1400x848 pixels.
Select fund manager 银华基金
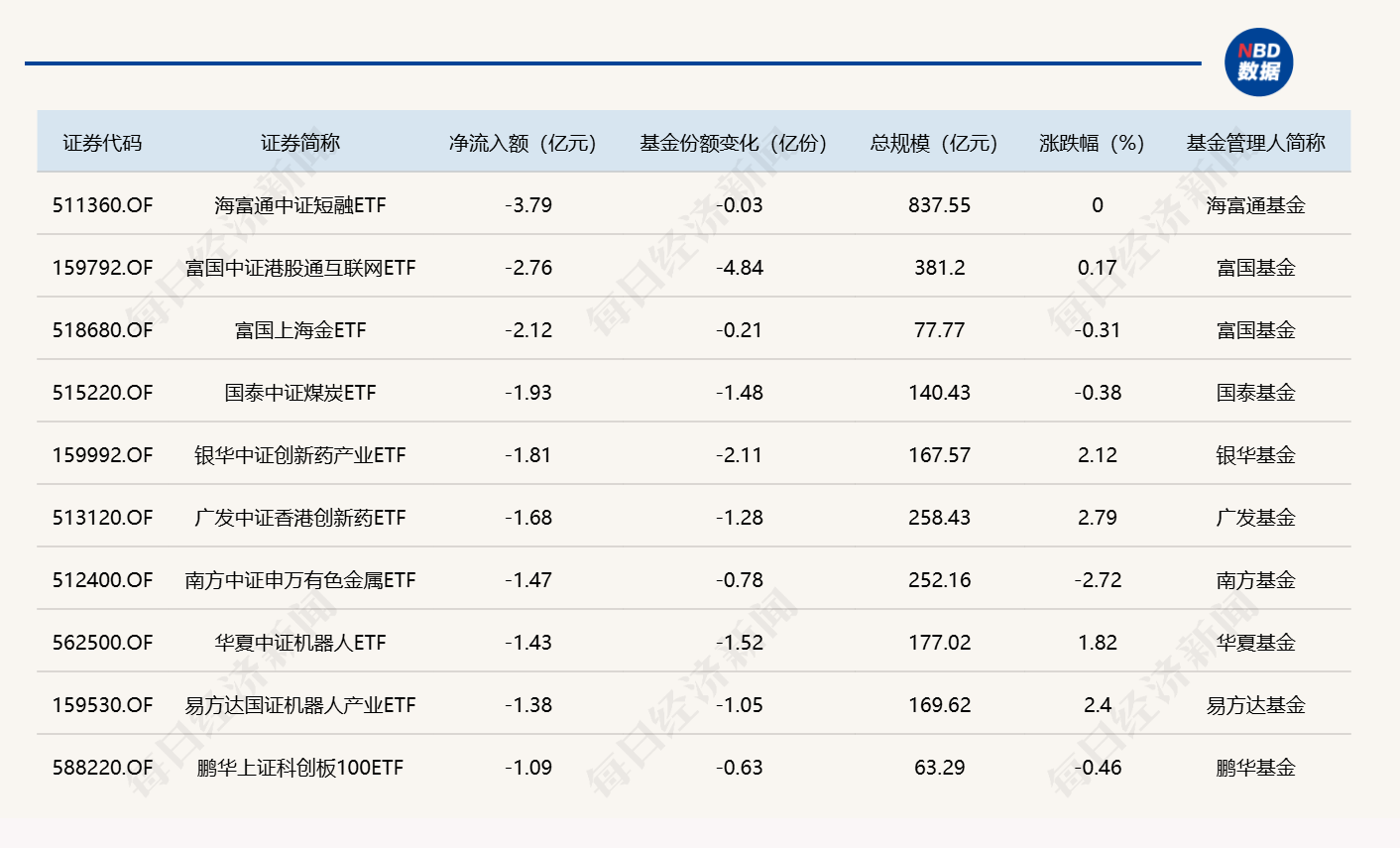pyautogui.click(x=1256, y=455)
